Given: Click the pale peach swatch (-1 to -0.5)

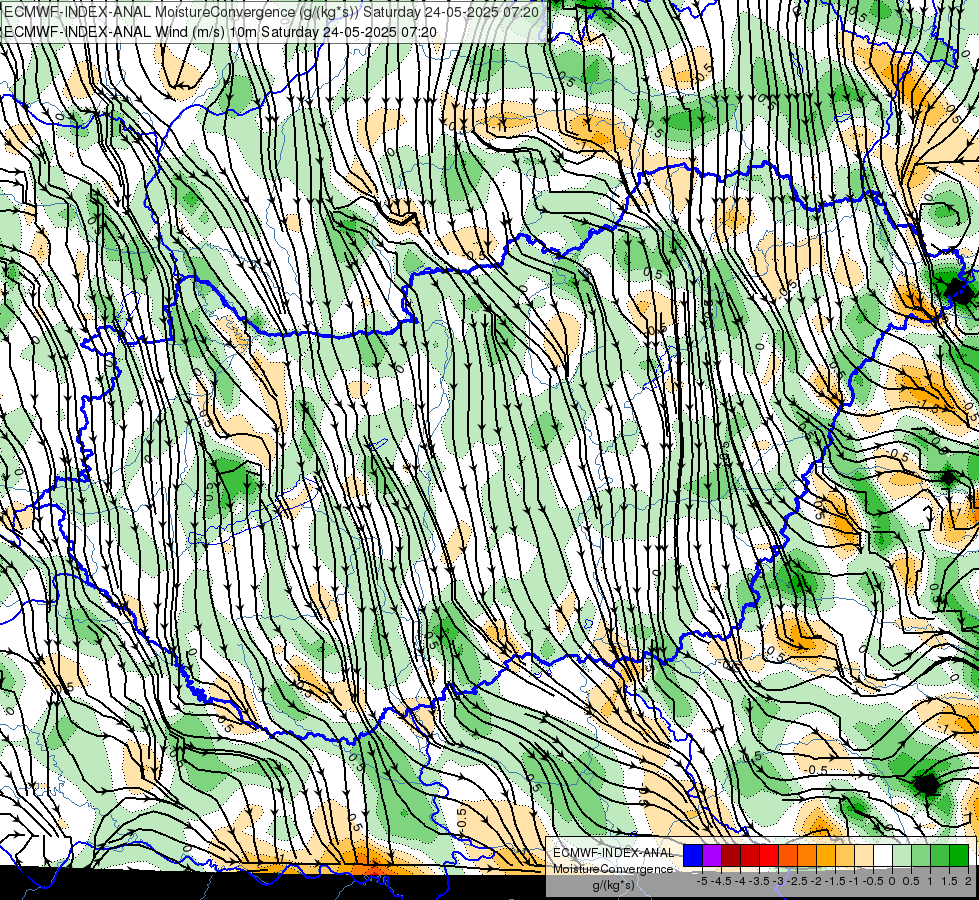Looking at the screenshot, I should [864, 855].
